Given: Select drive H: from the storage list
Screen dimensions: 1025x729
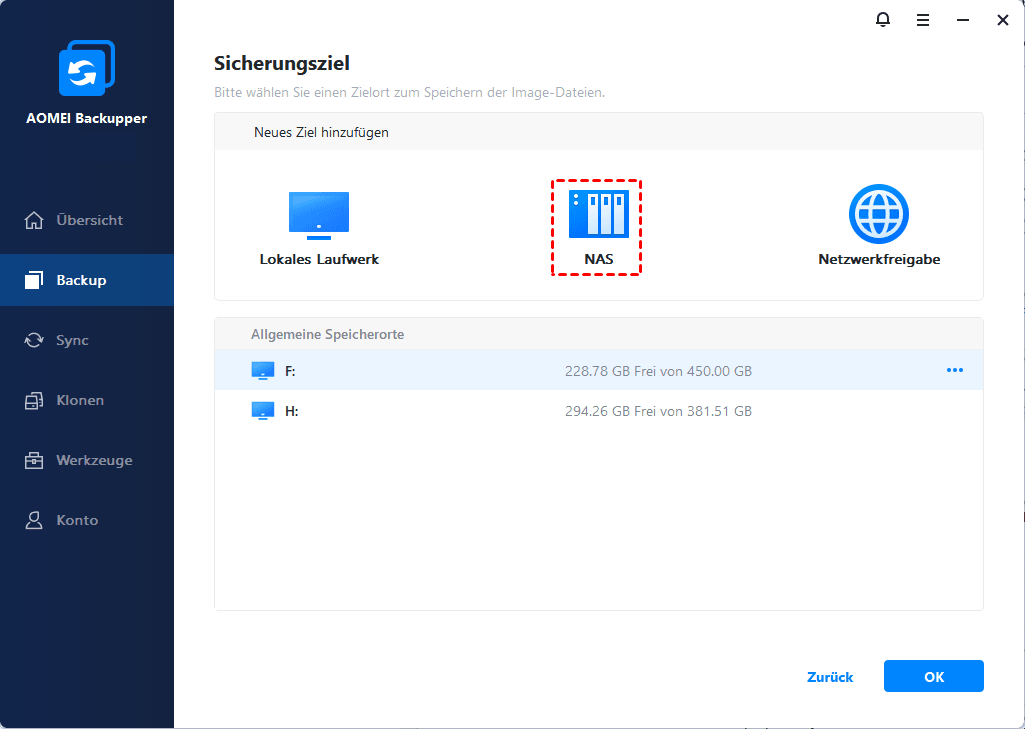Looking at the screenshot, I should (500, 410).
